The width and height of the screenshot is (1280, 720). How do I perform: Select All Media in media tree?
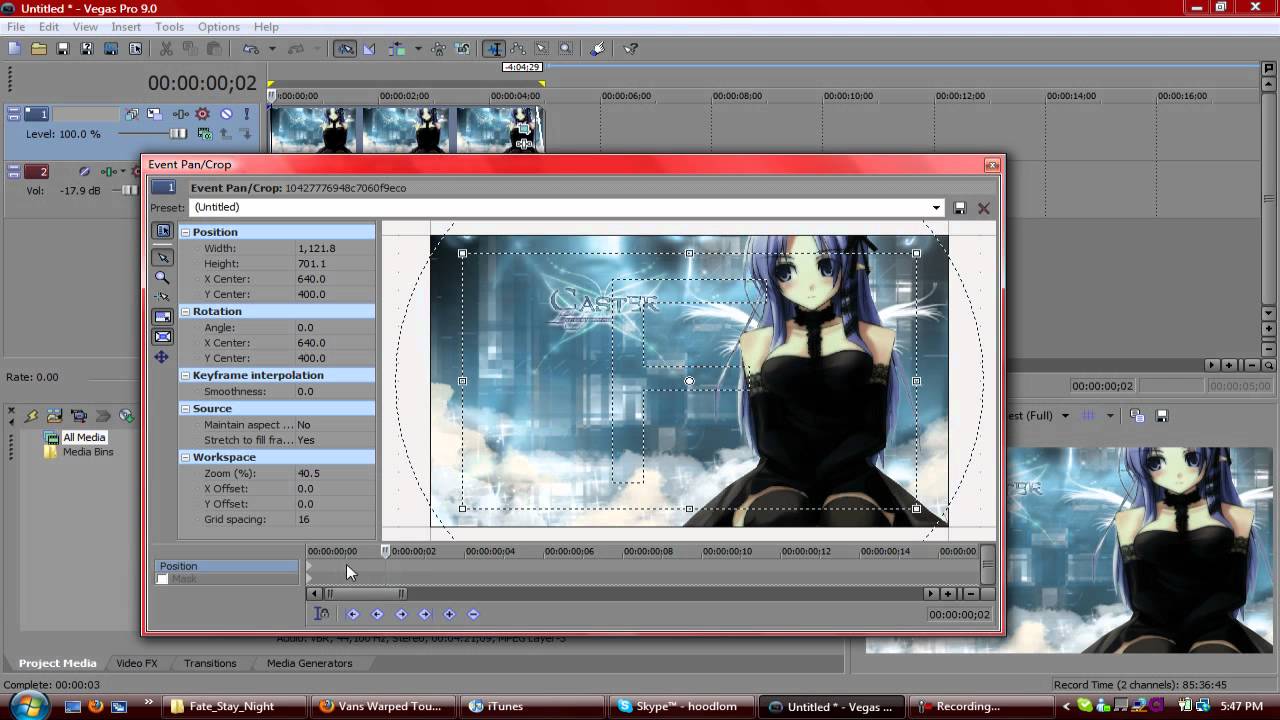tap(84, 437)
